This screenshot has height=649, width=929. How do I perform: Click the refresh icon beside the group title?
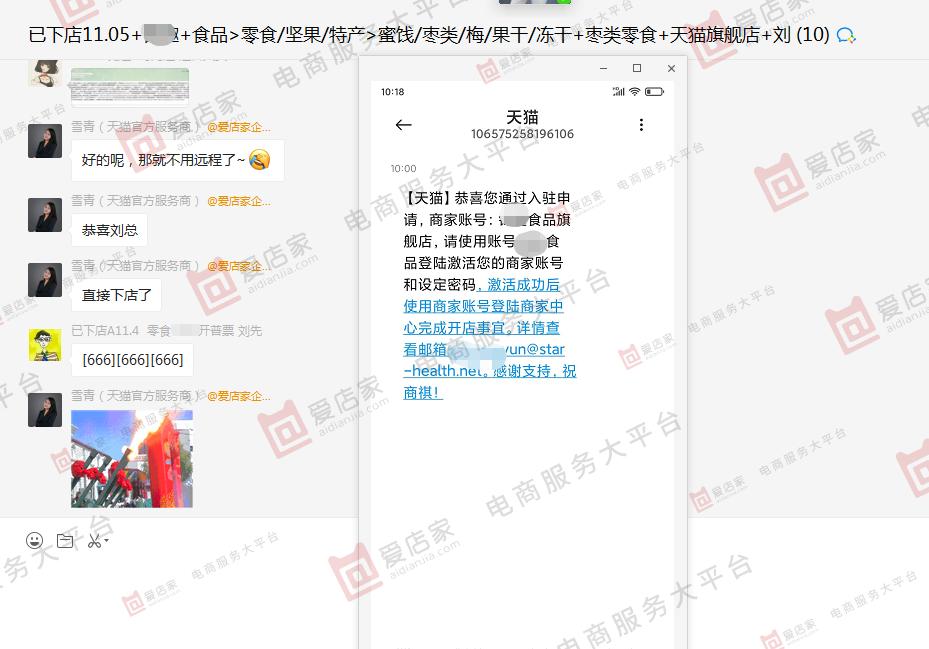(x=846, y=33)
